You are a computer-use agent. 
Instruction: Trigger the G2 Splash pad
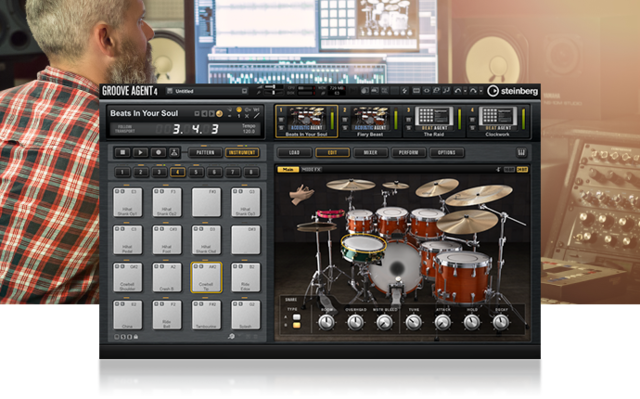coord(246,315)
